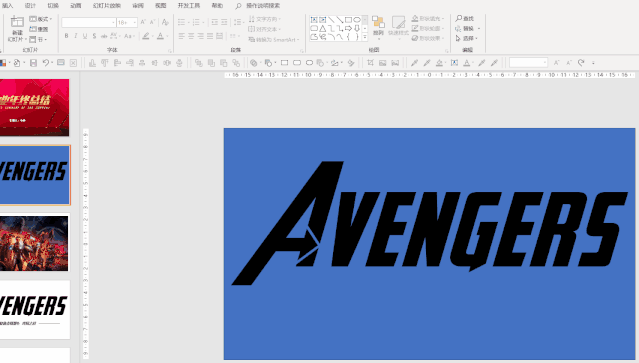
Task: Click the Save floppy icon in quick toolbar
Action: [33, 63]
